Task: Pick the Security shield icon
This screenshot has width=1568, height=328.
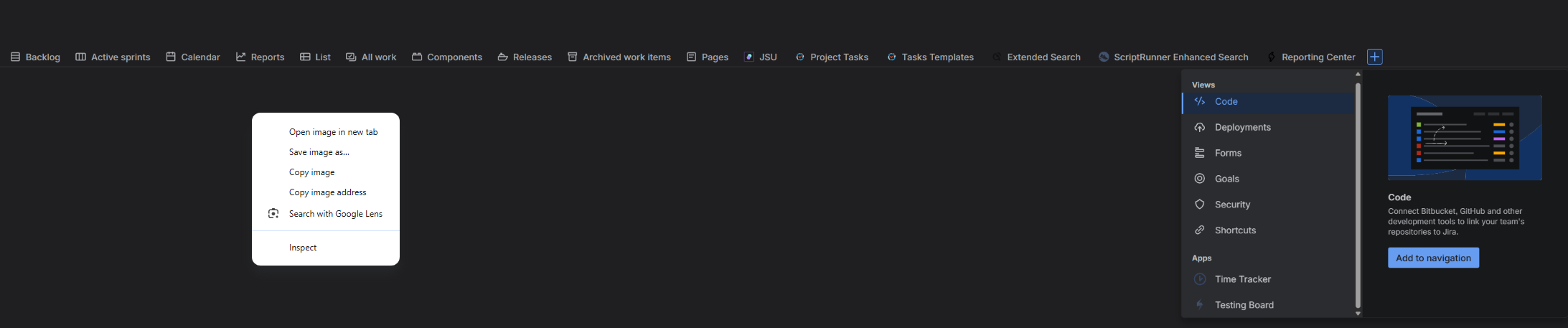Action: 1199,205
